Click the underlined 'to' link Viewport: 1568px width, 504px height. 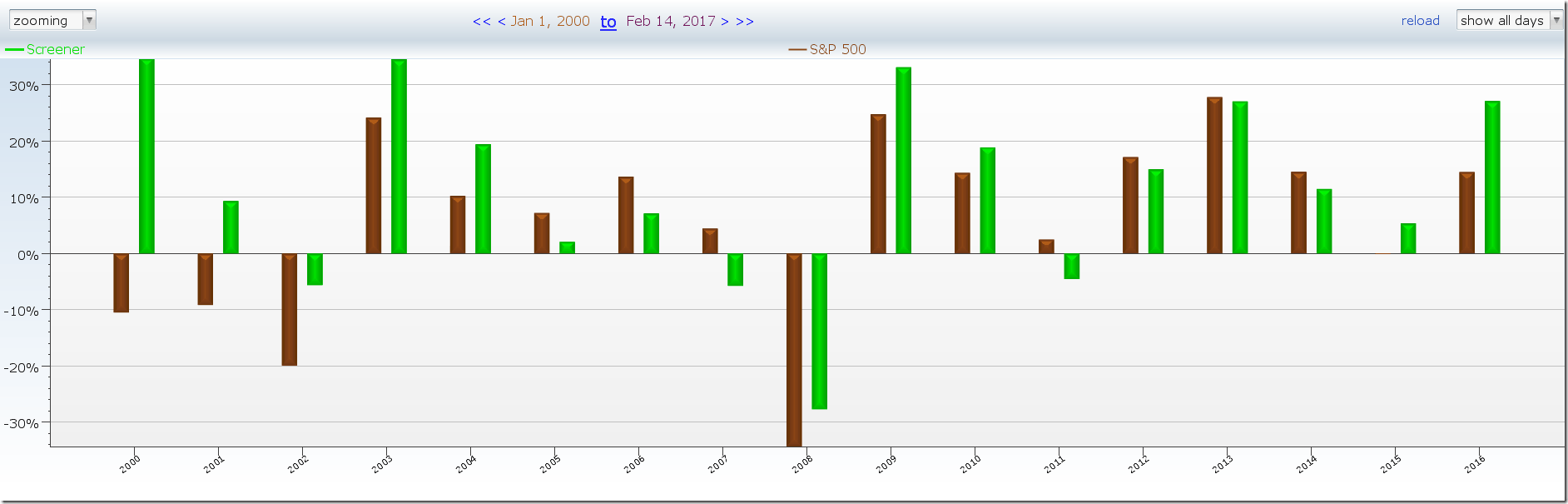pos(608,22)
